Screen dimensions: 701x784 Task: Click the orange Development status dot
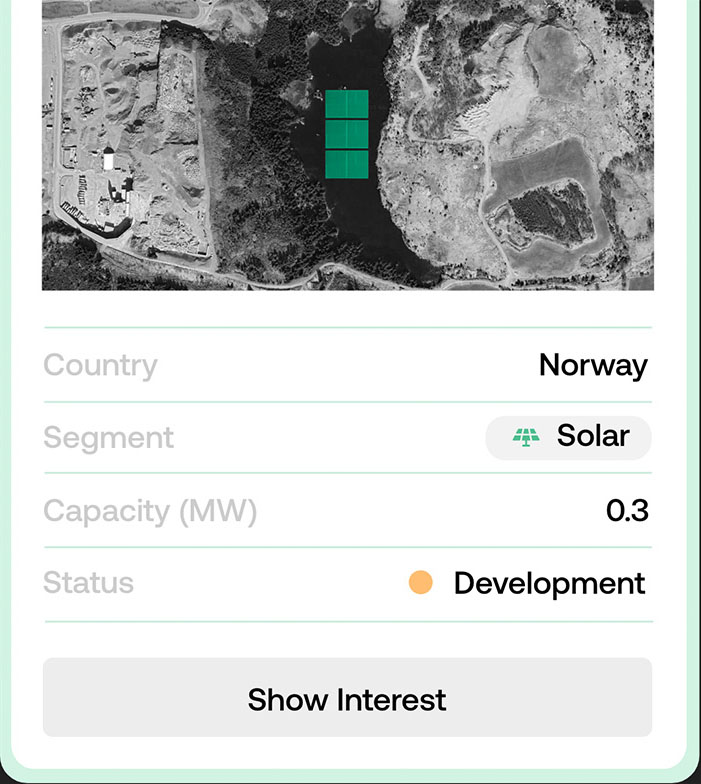click(421, 583)
